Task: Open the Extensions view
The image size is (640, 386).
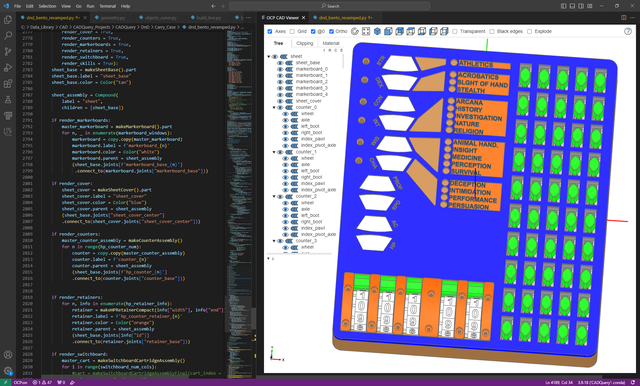Action: tap(8, 84)
